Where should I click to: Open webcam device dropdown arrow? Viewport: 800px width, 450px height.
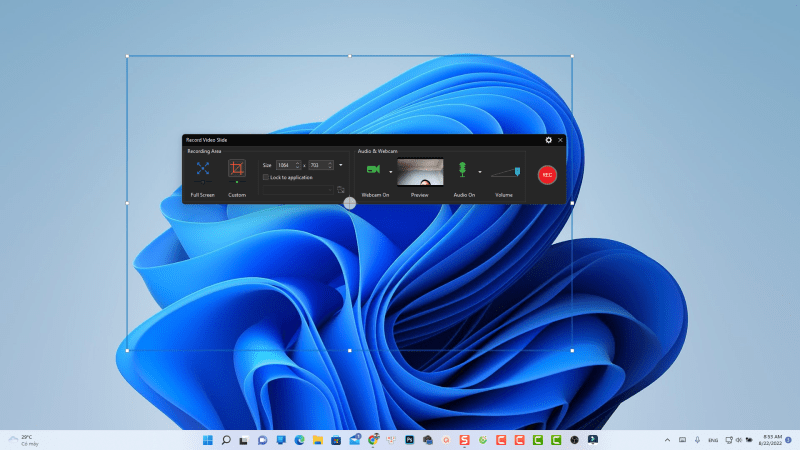390,172
